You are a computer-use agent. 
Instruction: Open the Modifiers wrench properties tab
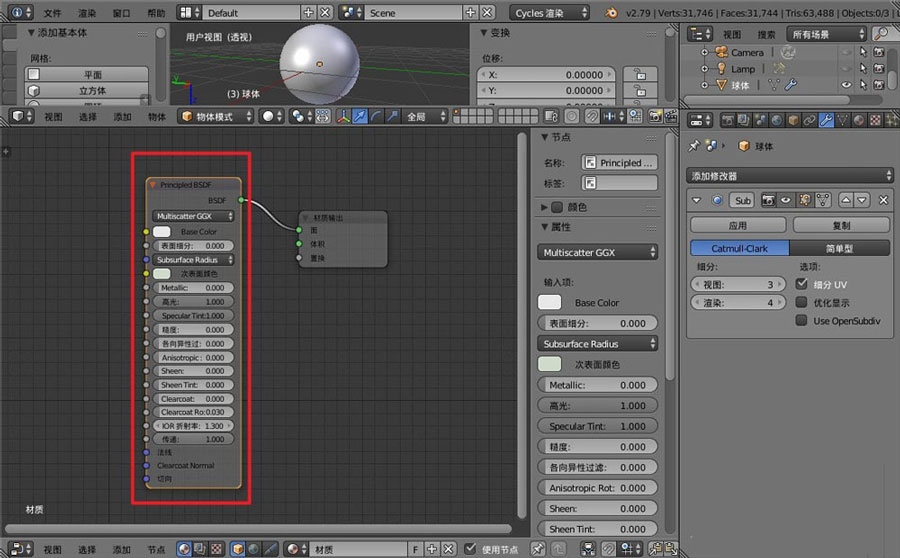(x=826, y=120)
